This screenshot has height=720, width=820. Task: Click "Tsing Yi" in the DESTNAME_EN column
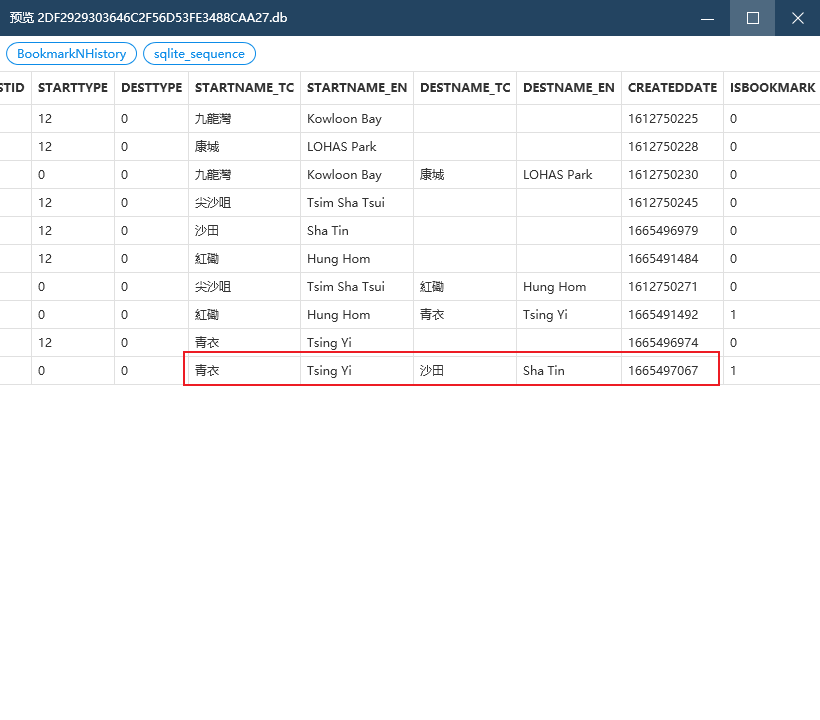tap(545, 314)
